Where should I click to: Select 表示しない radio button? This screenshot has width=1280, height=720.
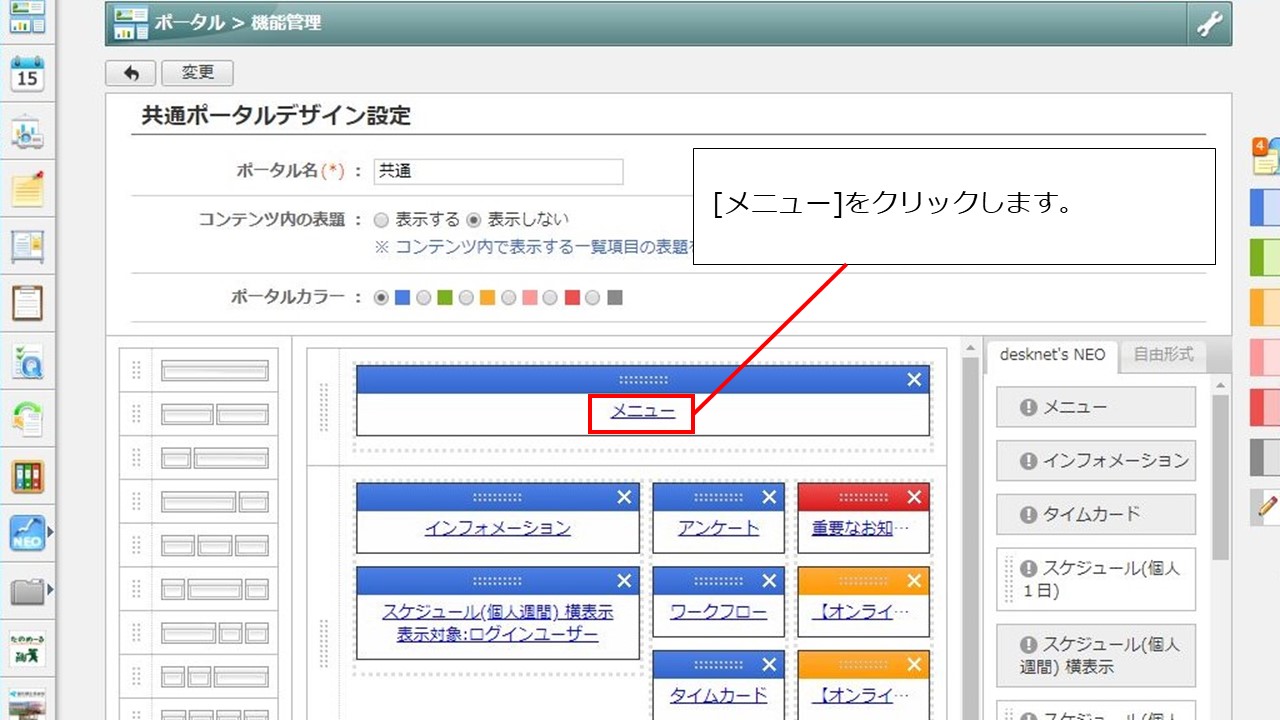(474, 220)
